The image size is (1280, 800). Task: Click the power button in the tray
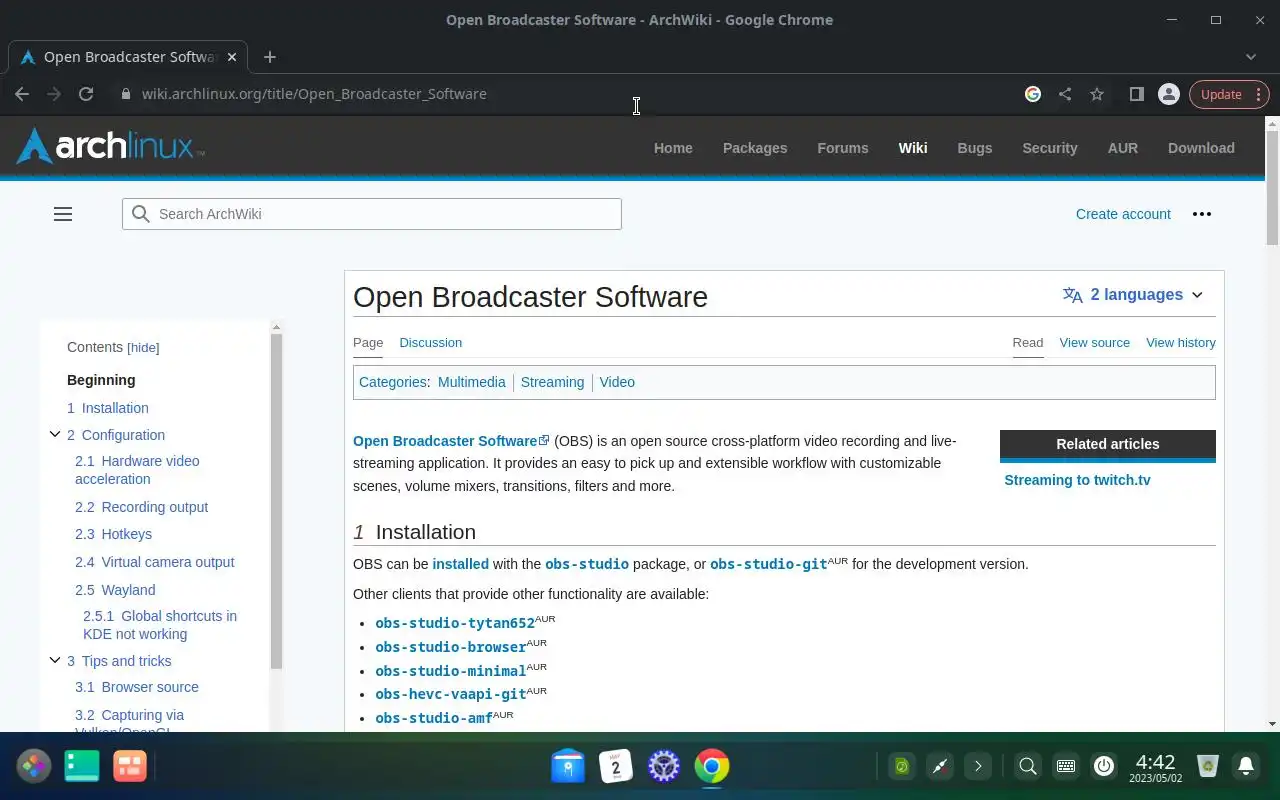click(x=1104, y=766)
